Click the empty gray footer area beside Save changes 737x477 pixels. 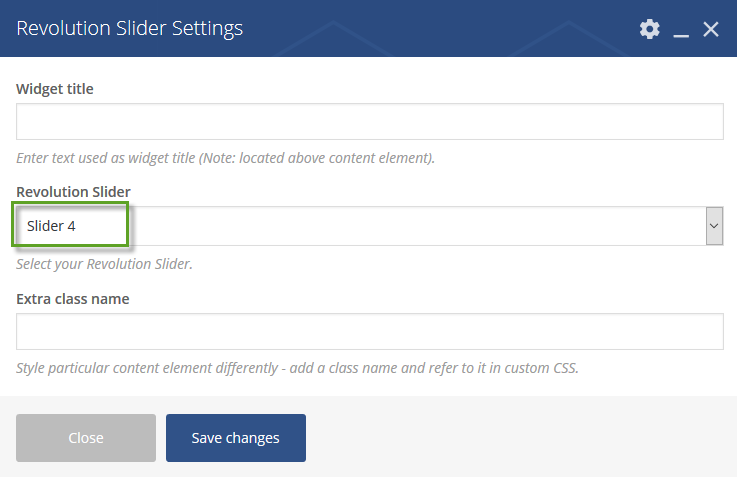(517, 438)
